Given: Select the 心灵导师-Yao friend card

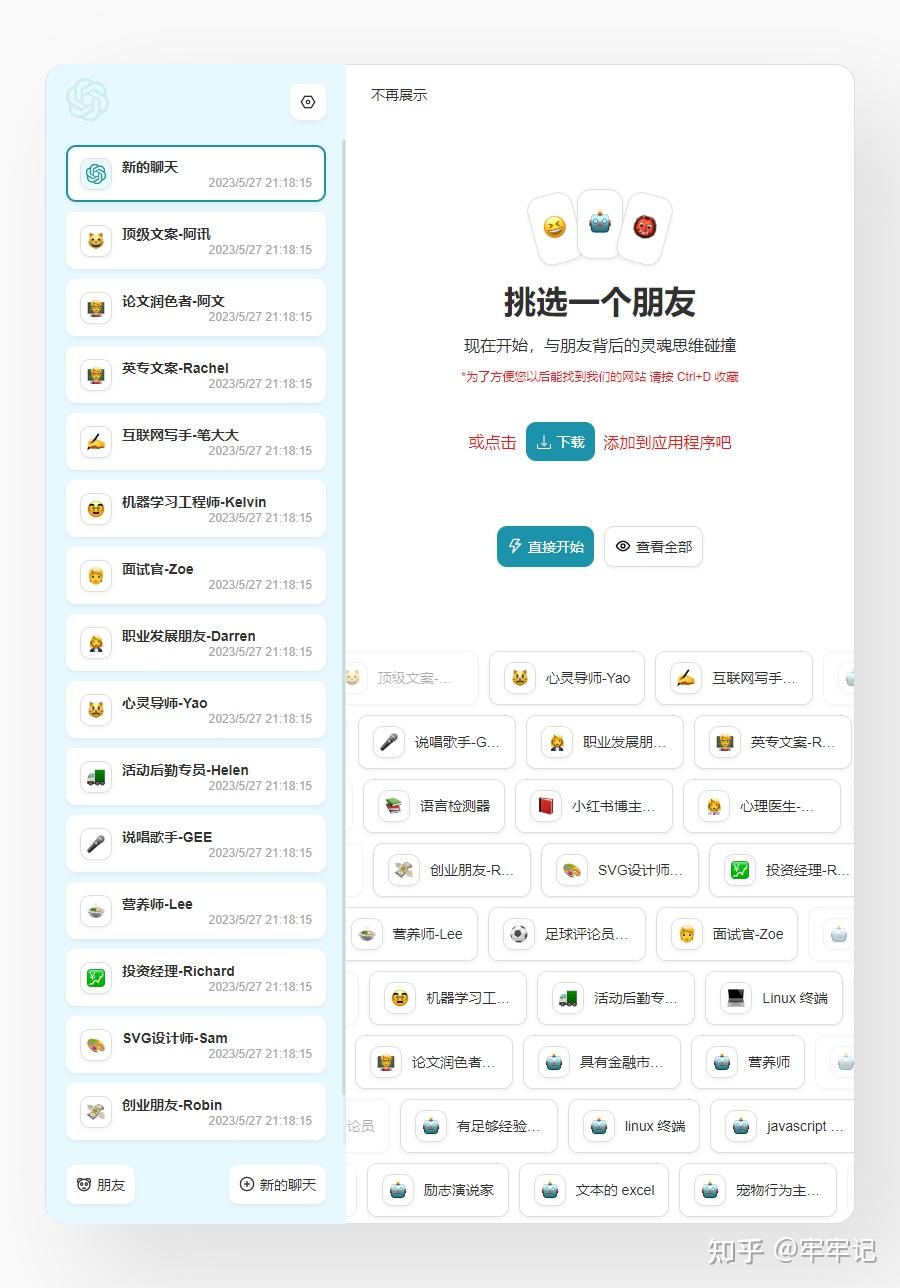Looking at the screenshot, I should tap(567, 678).
